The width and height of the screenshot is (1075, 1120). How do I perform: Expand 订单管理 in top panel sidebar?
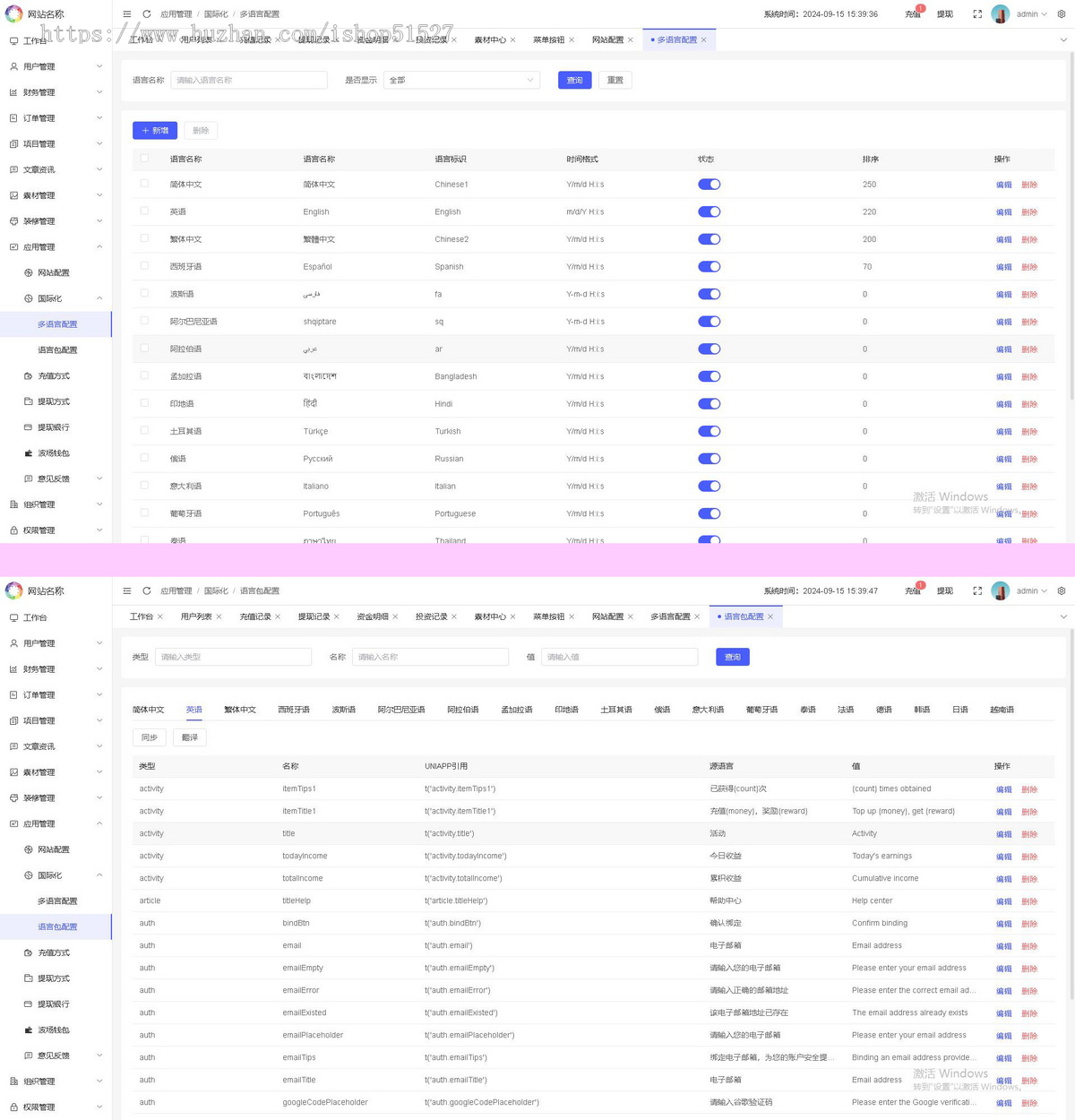(x=56, y=118)
